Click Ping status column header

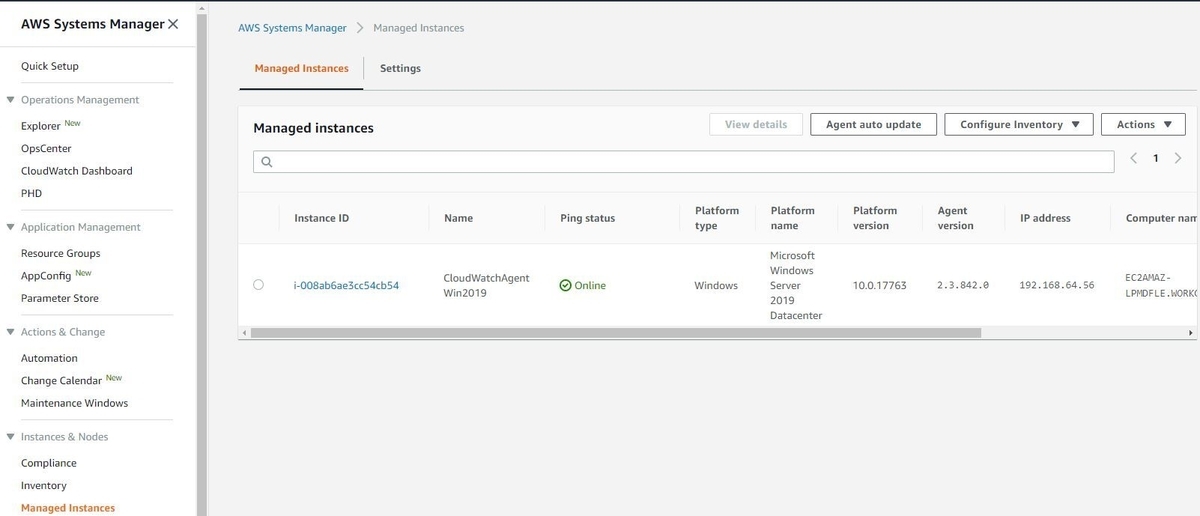click(x=587, y=218)
